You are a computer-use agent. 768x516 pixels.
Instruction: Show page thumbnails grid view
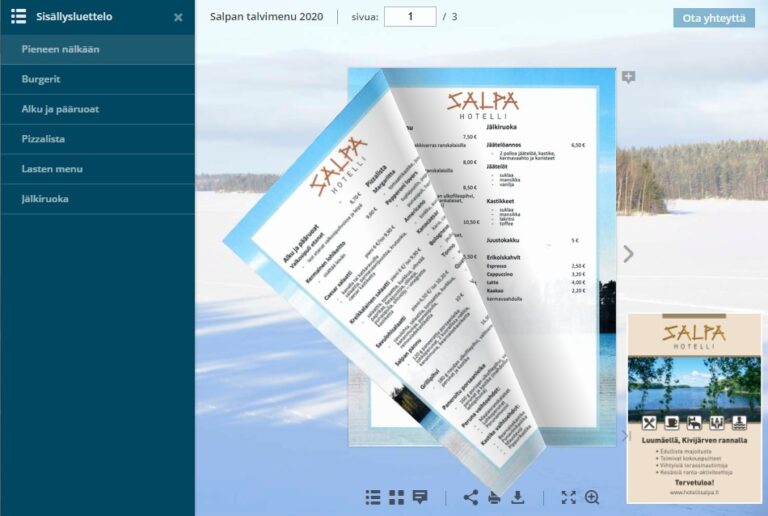point(396,497)
